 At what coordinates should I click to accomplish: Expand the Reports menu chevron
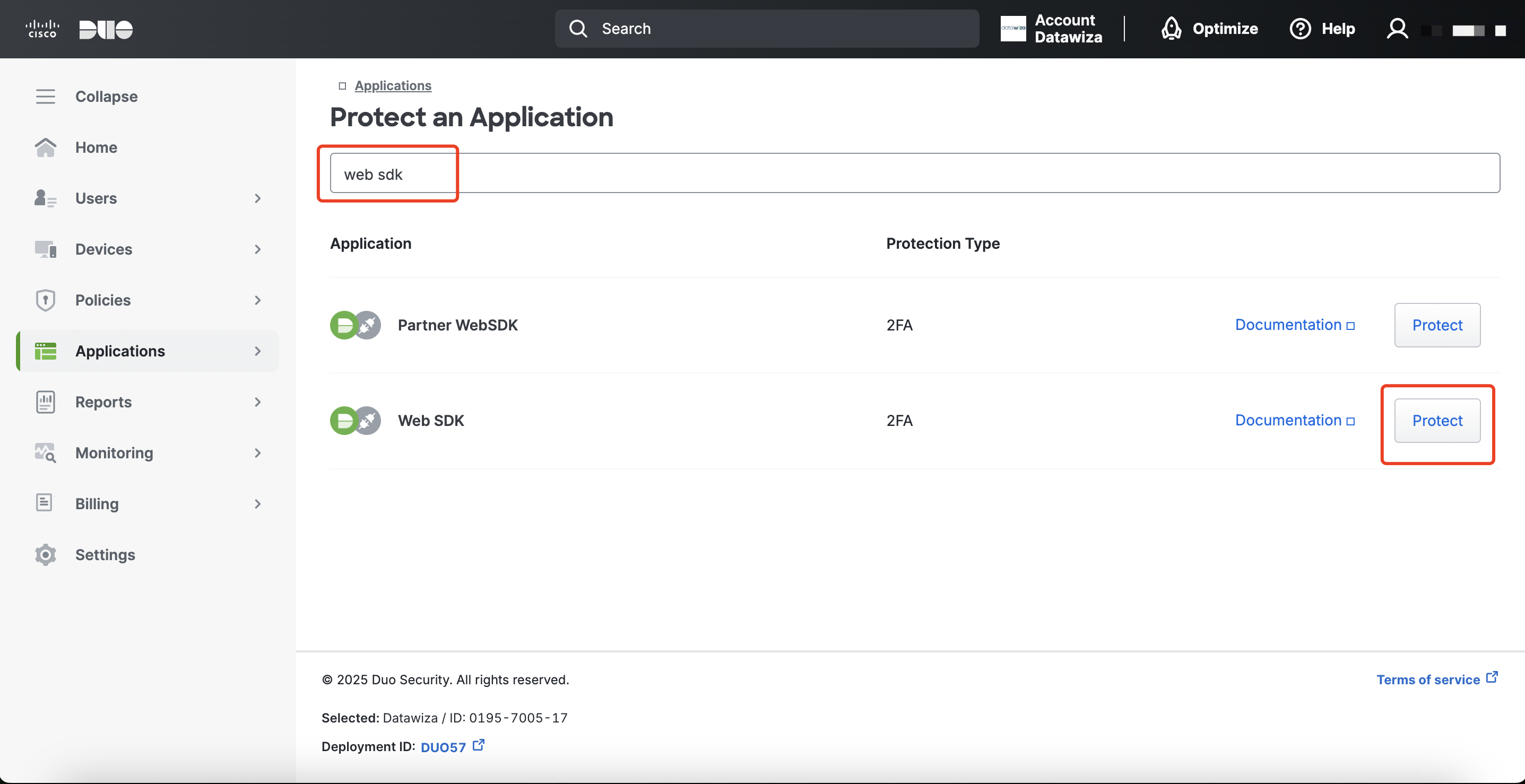257,402
